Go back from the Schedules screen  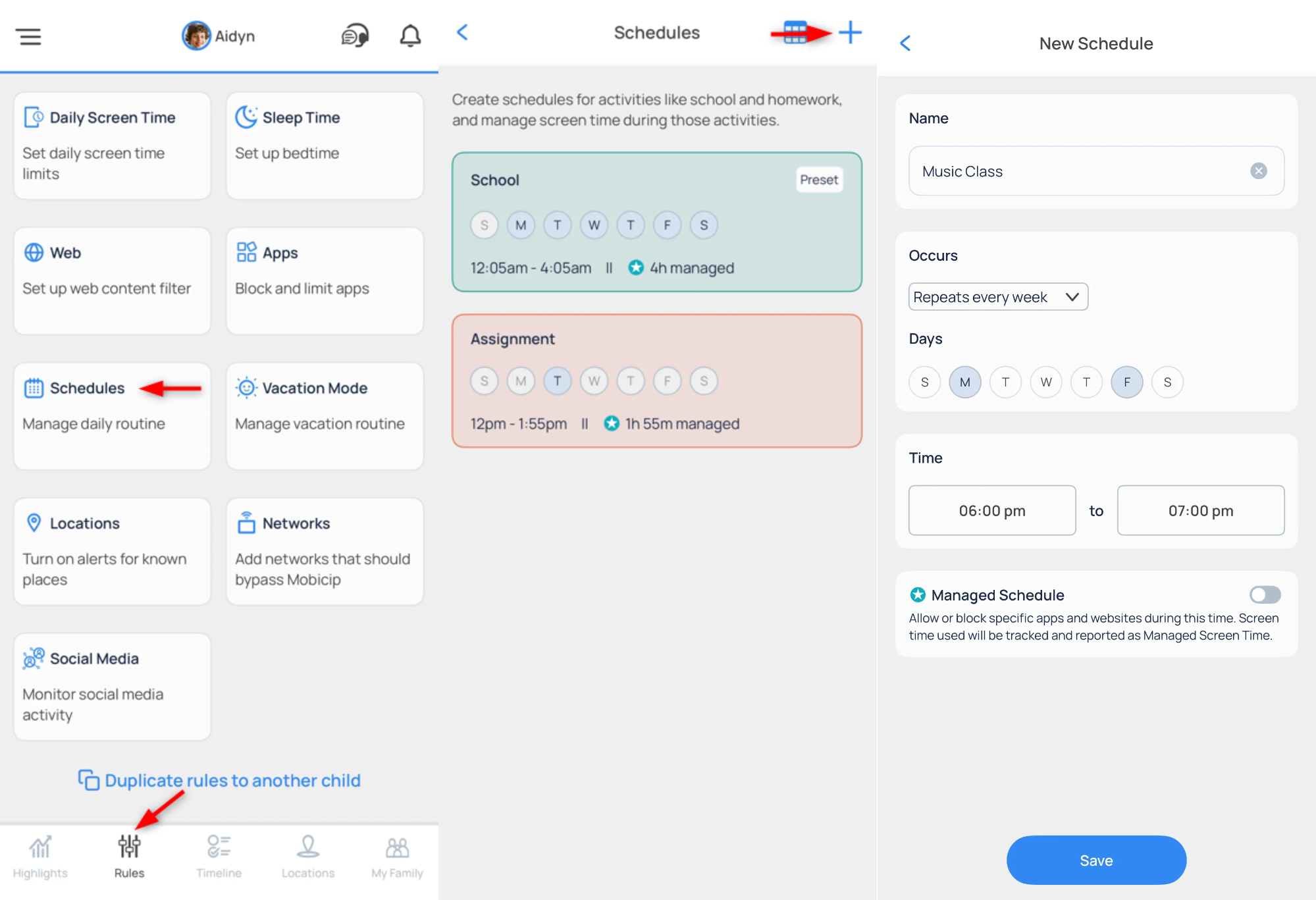(x=462, y=32)
